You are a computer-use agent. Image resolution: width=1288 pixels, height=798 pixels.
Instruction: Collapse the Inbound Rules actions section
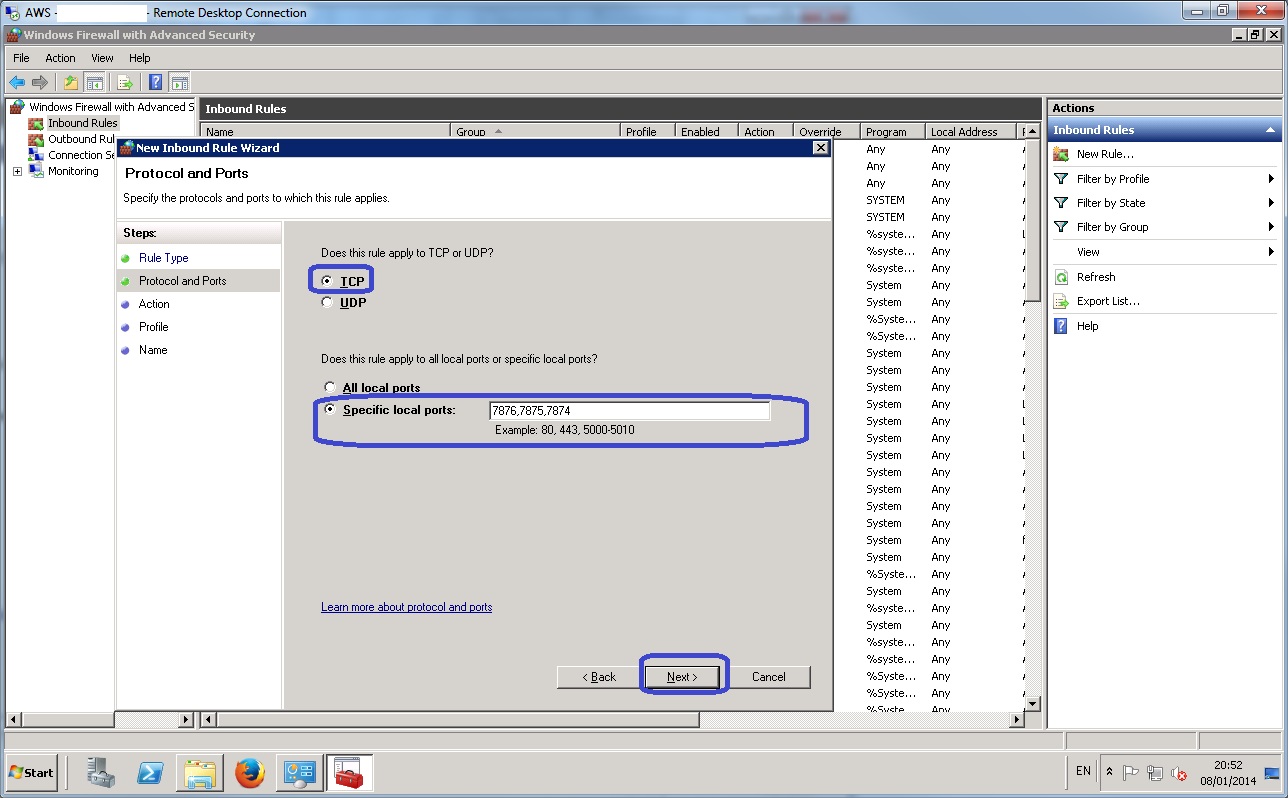click(x=1270, y=130)
